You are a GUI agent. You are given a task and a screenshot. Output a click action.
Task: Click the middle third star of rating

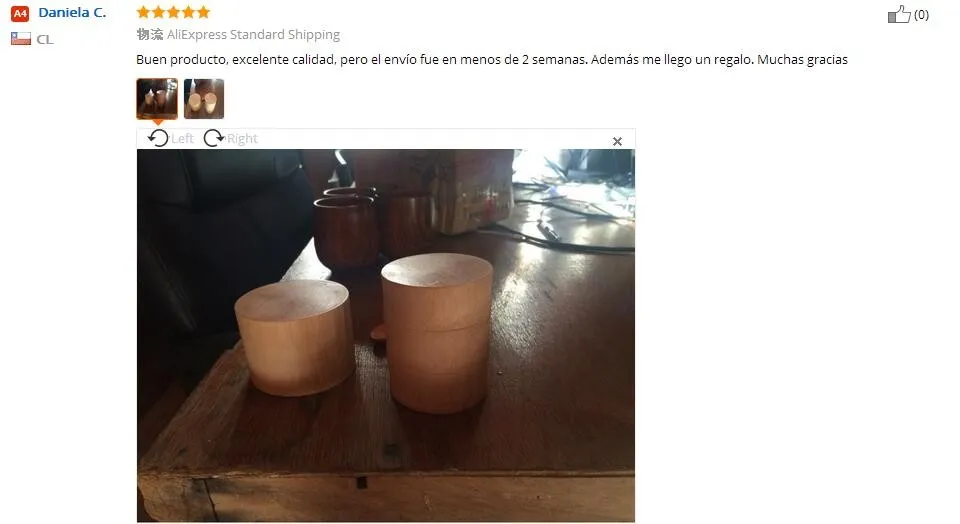point(173,12)
